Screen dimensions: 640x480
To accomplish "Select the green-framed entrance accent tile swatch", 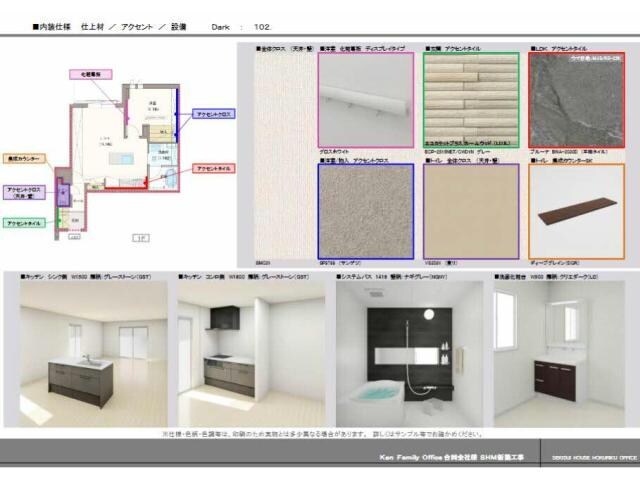I will [470, 100].
